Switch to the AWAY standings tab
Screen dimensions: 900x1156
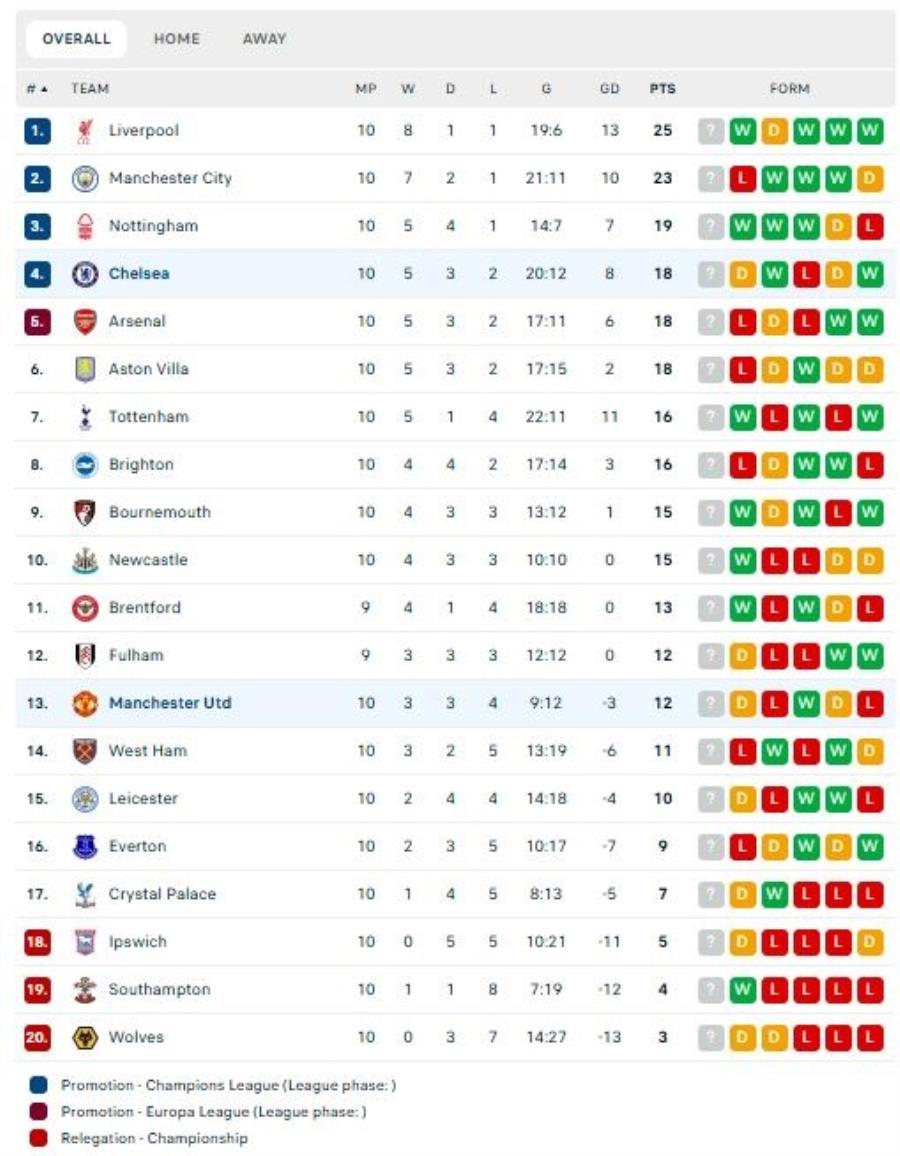click(x=265, y=39)
